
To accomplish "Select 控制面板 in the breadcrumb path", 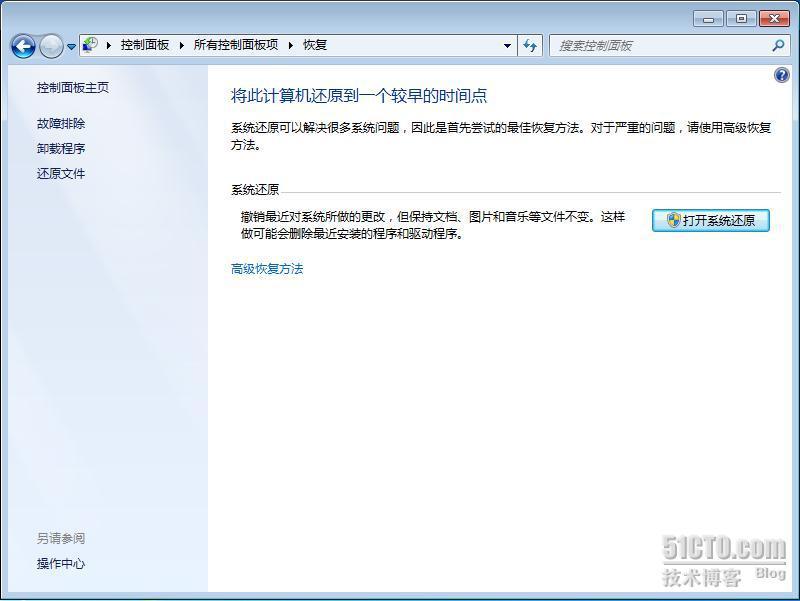I will [145, 45].
